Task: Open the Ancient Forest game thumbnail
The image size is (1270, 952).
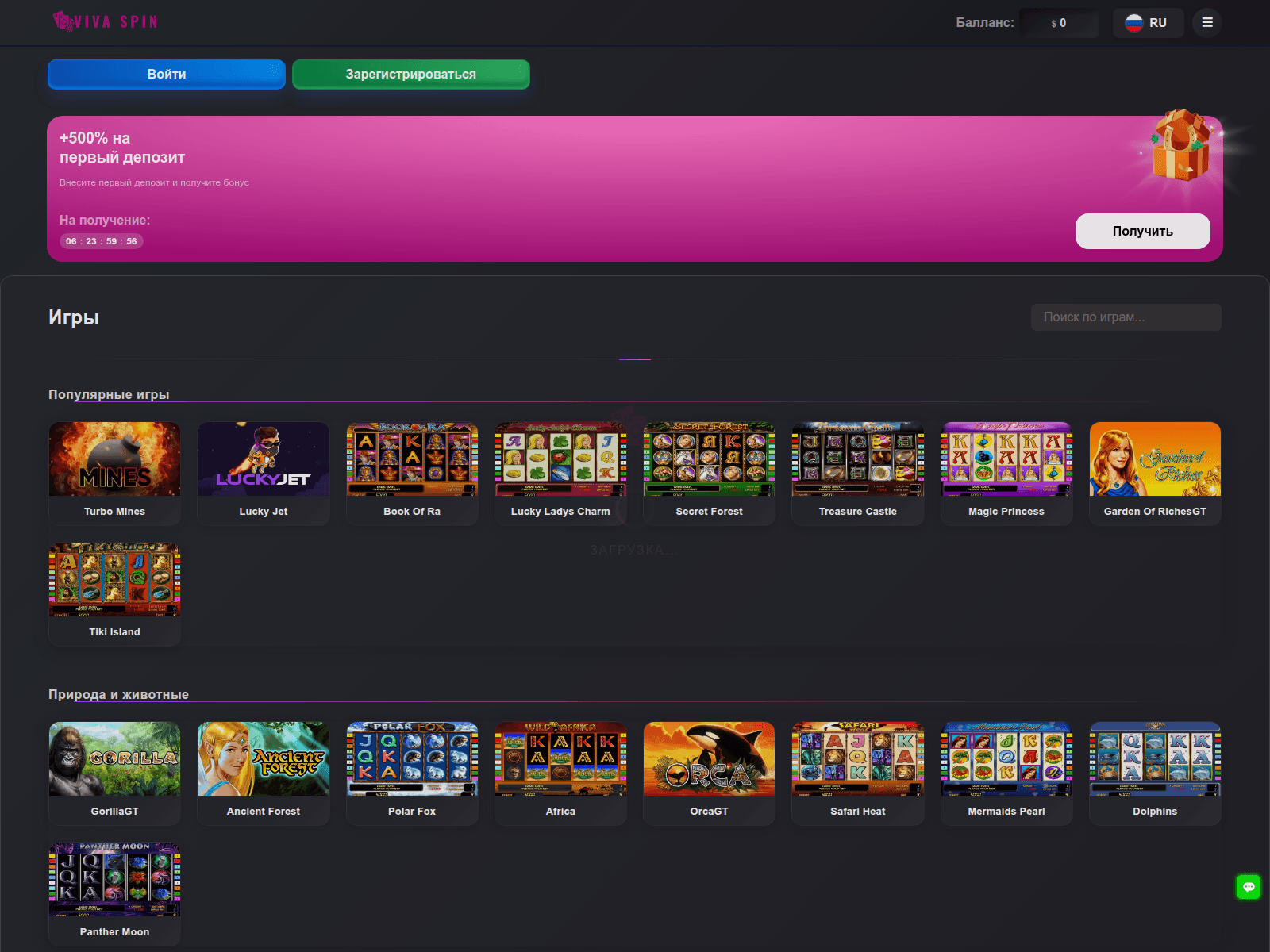Action: click(264, 759)
